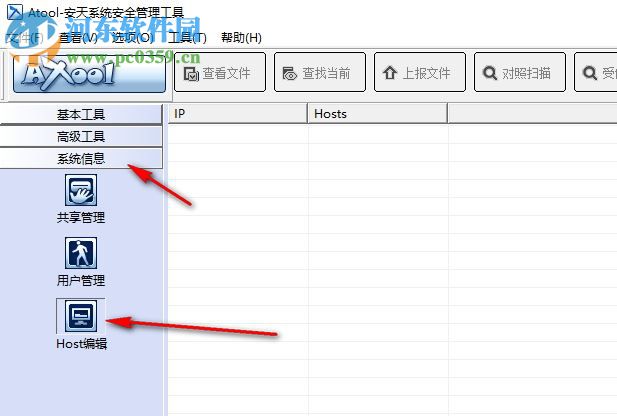Click the 共享管理 label text

tap(81, 218)
